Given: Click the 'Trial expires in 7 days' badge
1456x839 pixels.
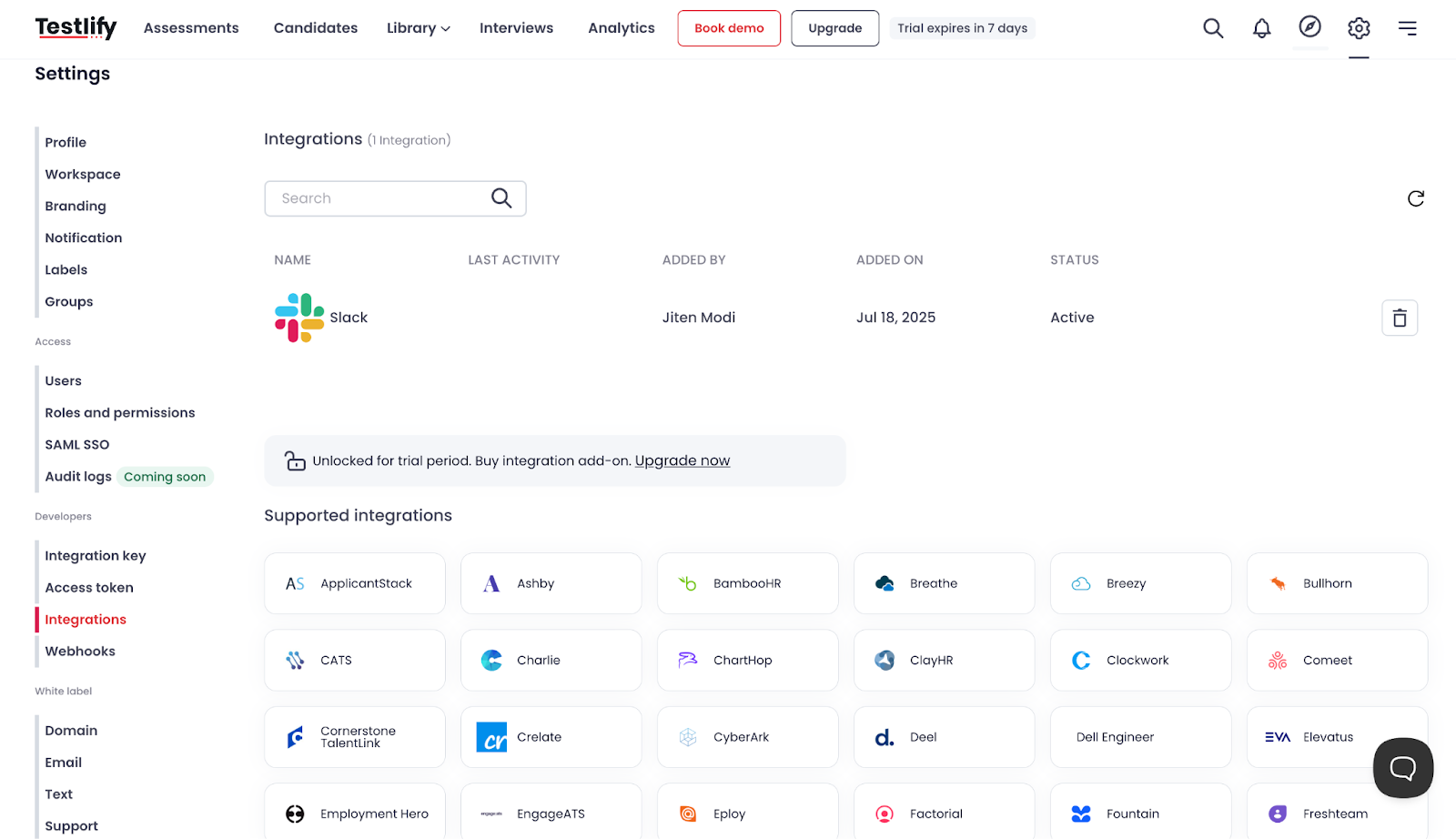Looking at the screenshot, I should tap(962, 28).
